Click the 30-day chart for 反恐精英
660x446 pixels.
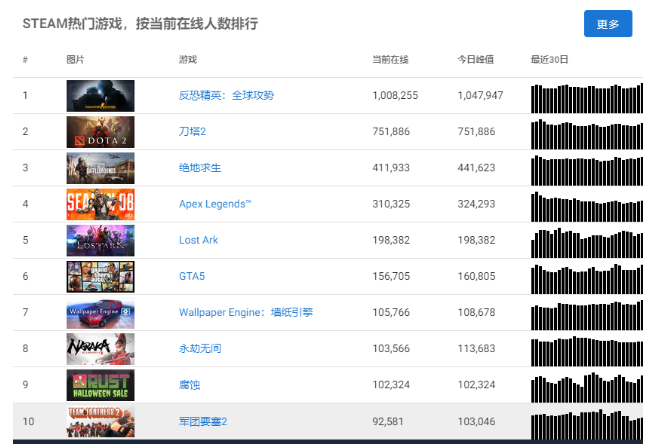pyautogui.click(x=587, y=98)
